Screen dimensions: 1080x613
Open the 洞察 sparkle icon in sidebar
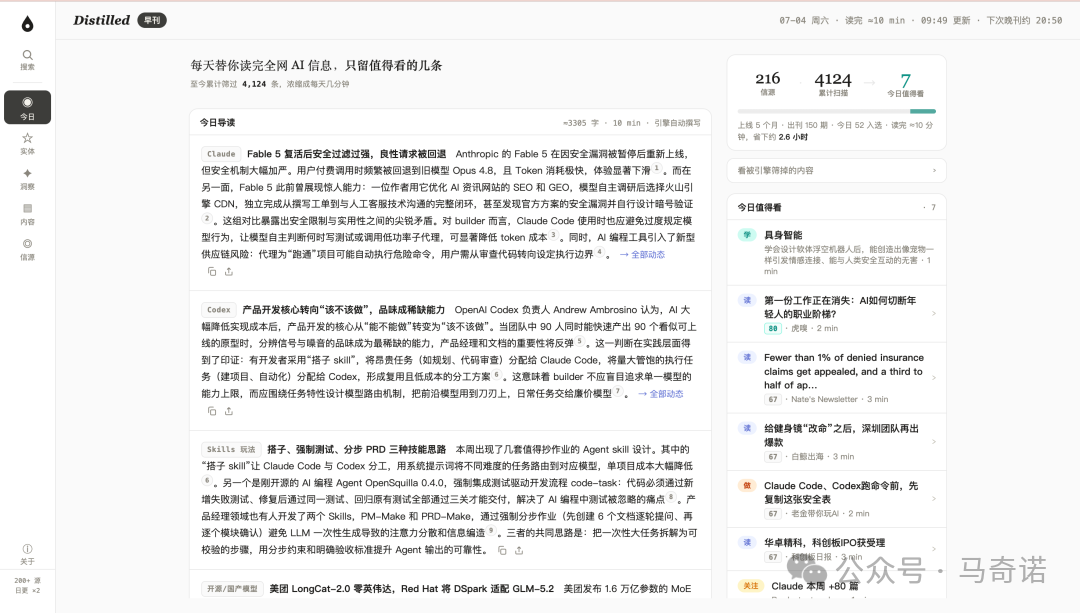click(x=28, y=174)
